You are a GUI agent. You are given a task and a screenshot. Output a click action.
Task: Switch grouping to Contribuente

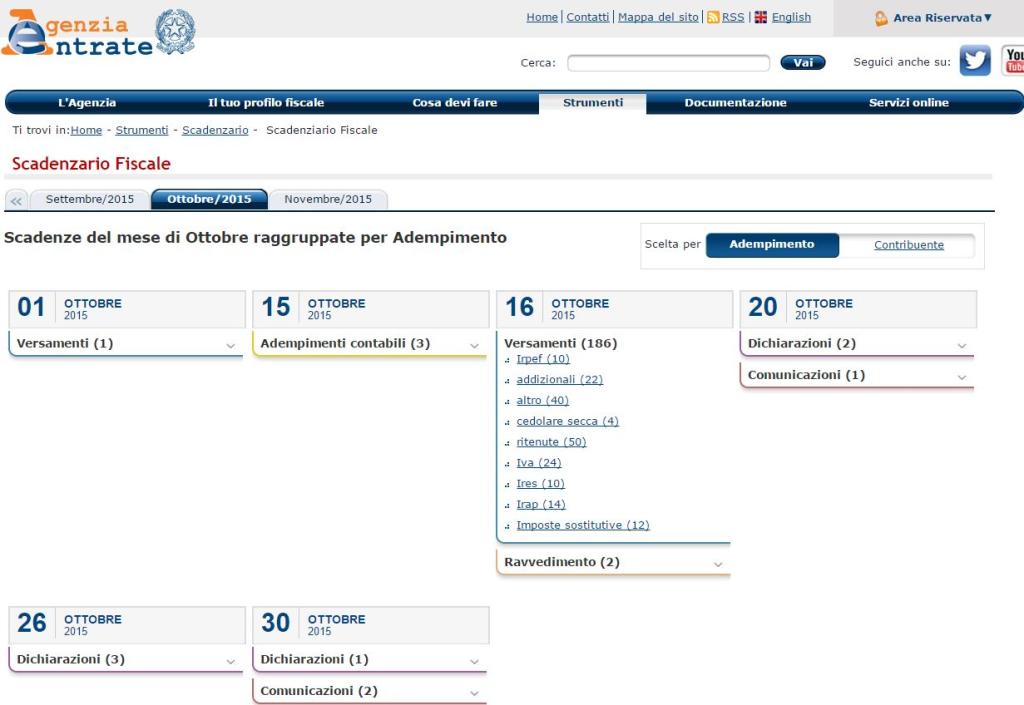(908, 245)
